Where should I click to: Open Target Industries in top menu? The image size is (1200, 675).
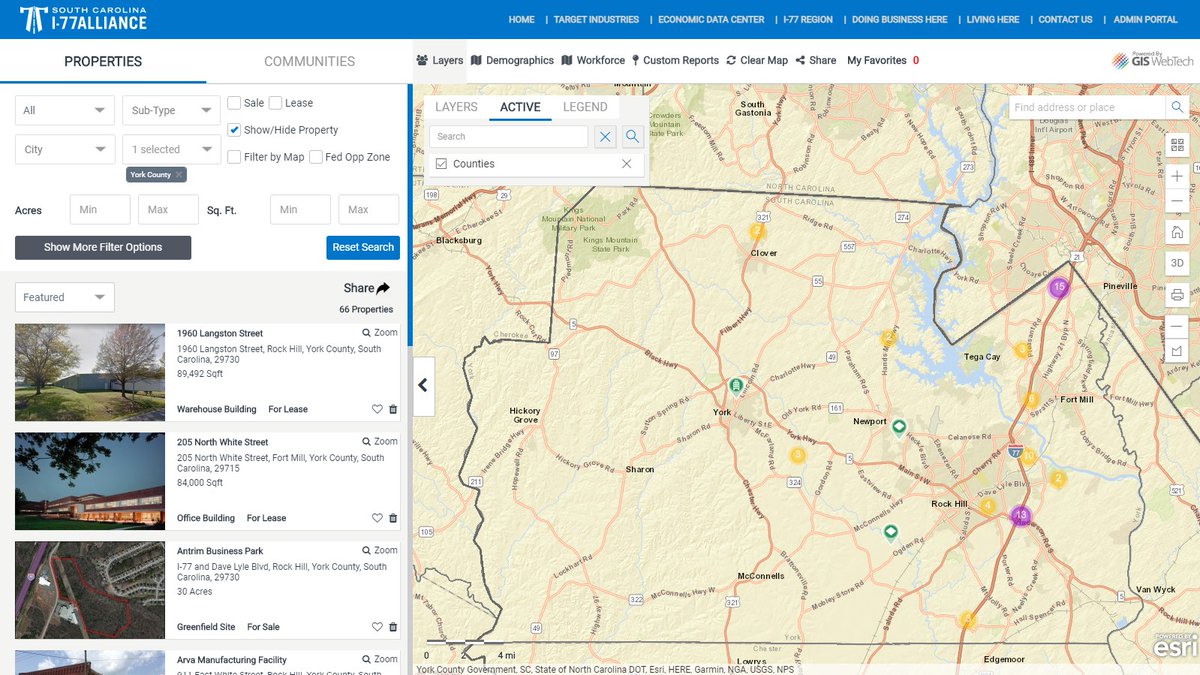596,19
